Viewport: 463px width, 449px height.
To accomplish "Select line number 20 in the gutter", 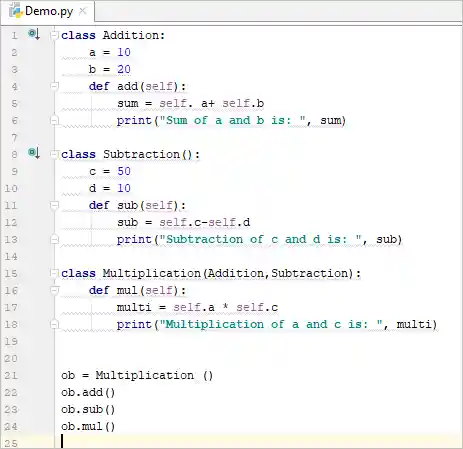I will (11, 358).
